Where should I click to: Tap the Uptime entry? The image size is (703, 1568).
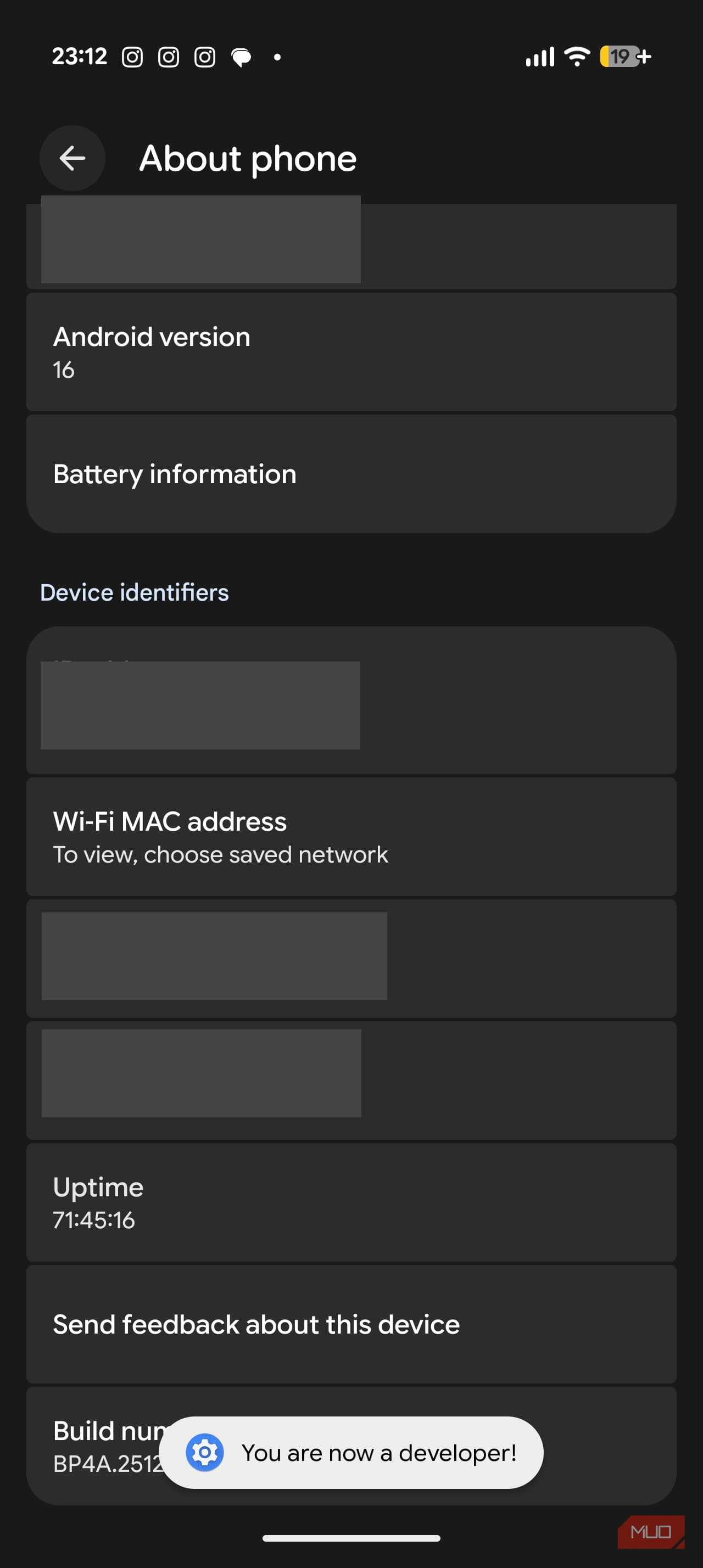[351, 1202]
